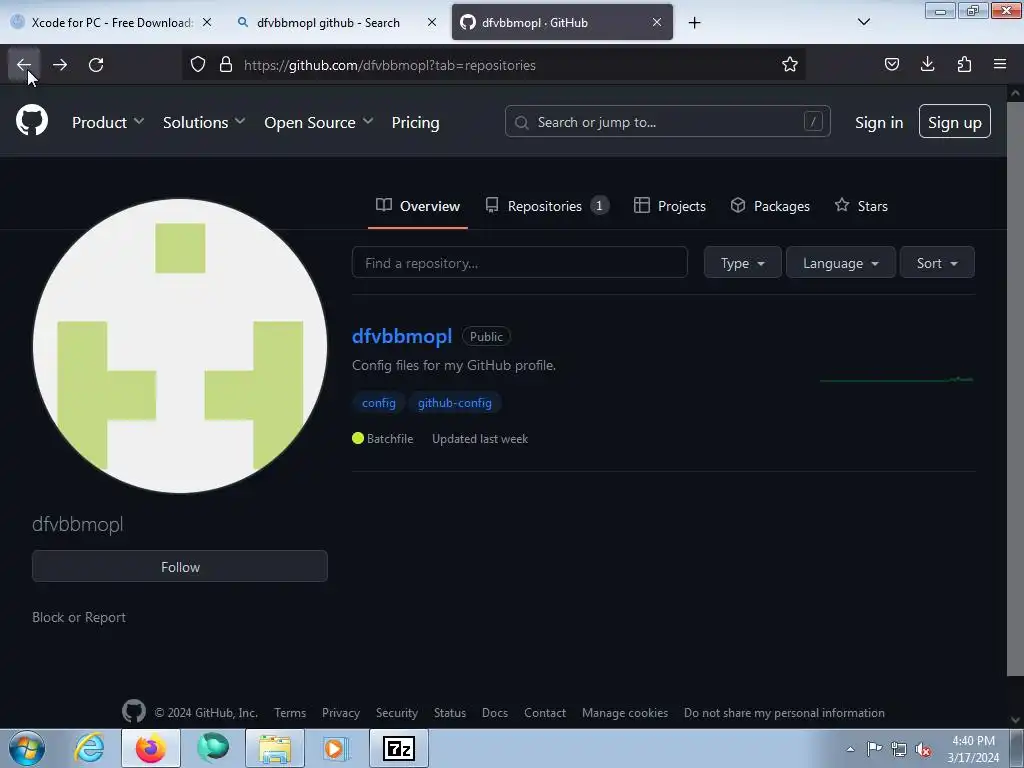This screenshot has height=768, width=1024.
Task: Click Manage cookies in footer
Action: point(625,712)
